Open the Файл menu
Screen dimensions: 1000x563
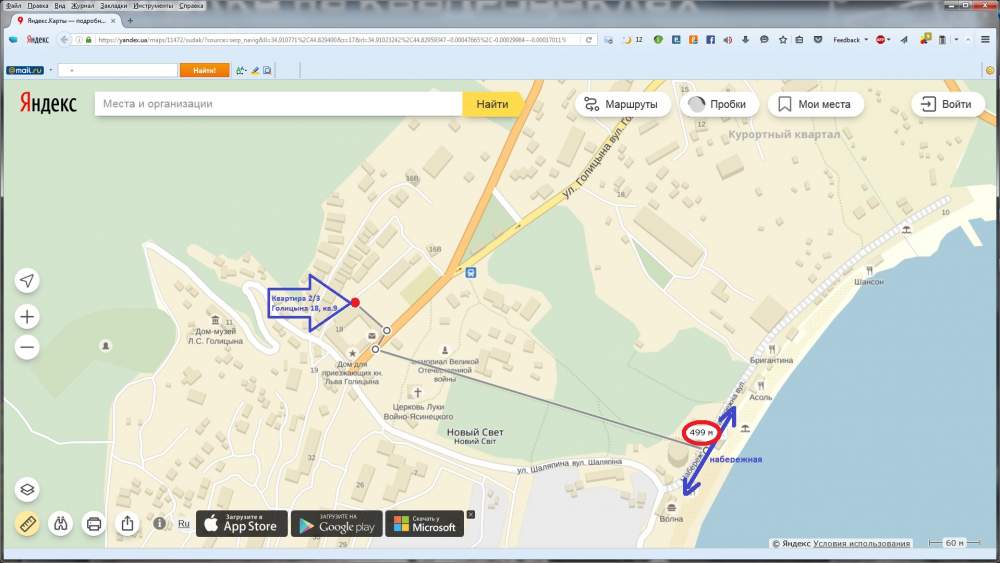click(13, 5)
